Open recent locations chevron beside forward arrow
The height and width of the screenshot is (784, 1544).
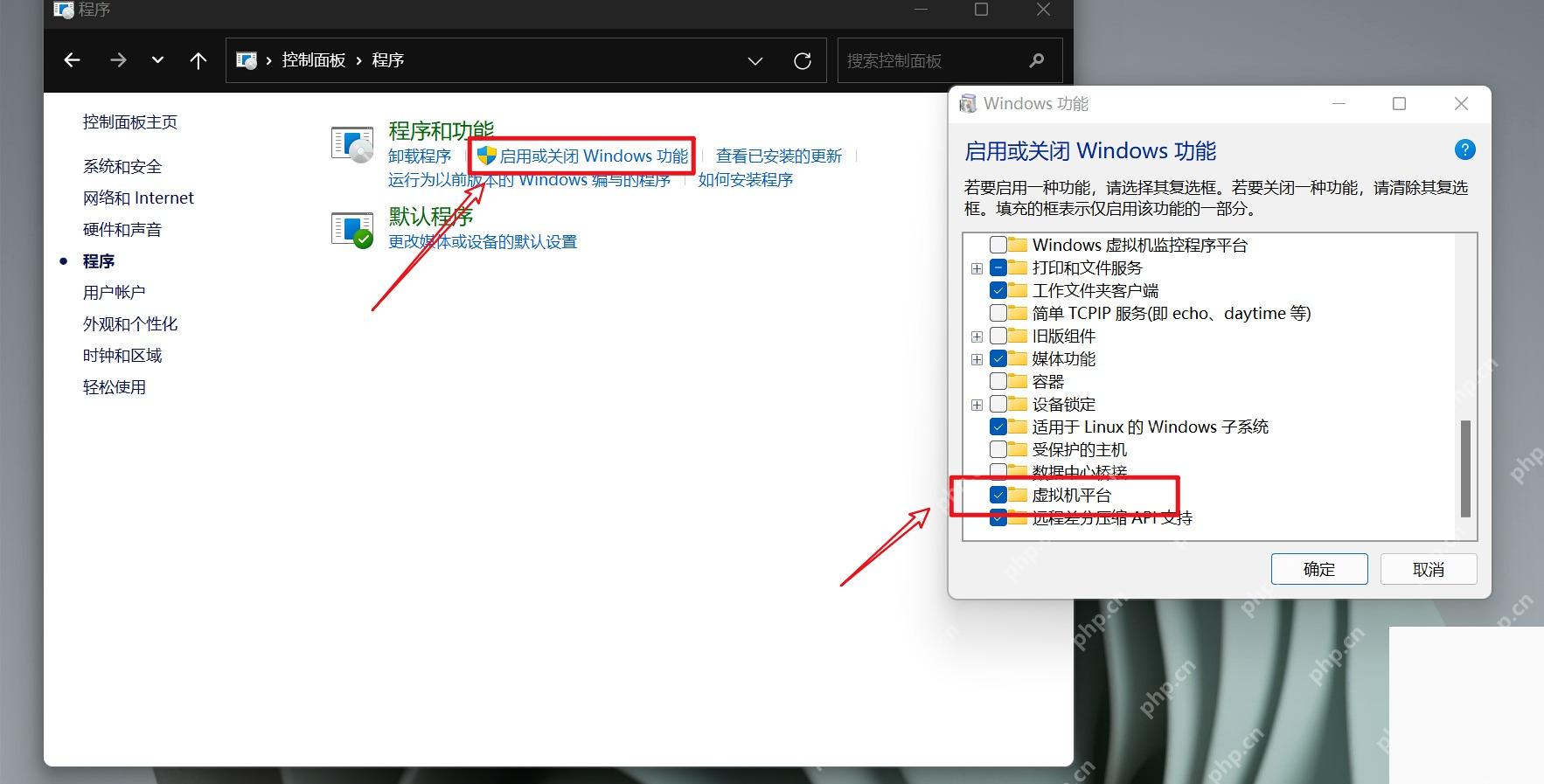pos(157,60)
